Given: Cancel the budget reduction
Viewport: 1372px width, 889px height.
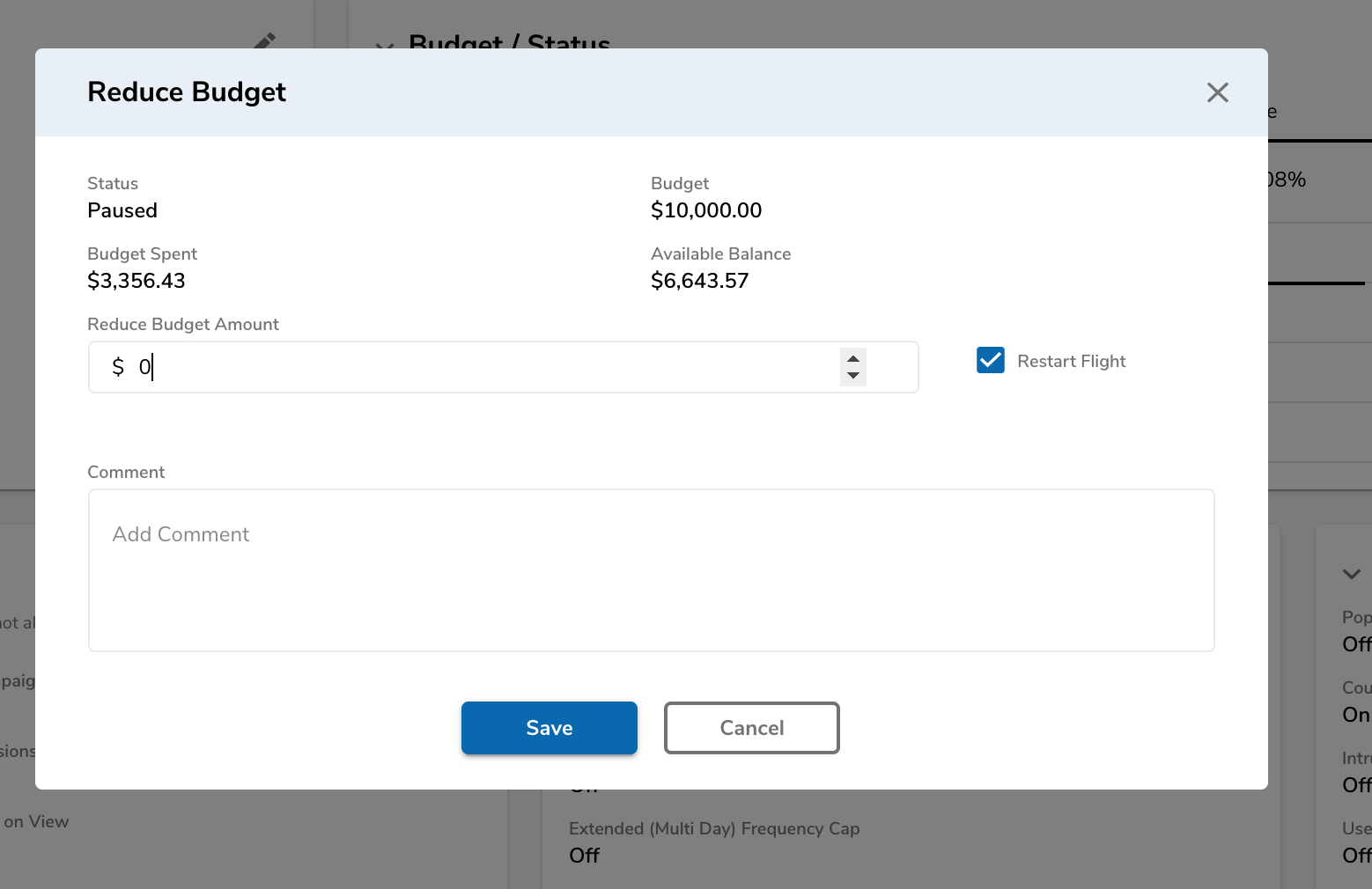Looking at the screenshot, I should (751, 728).
